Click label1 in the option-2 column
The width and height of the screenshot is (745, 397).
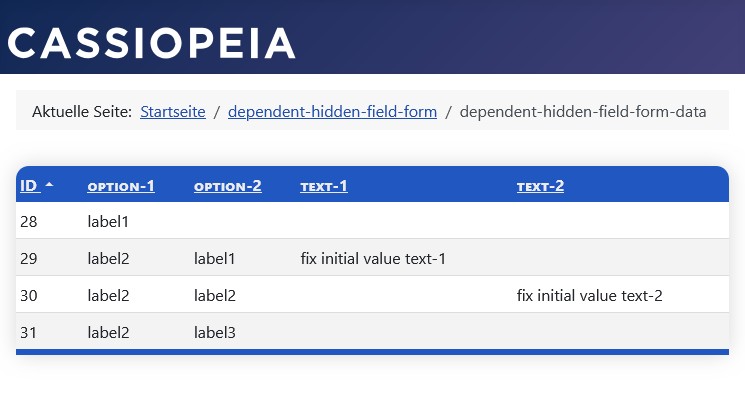coord(214,259)
